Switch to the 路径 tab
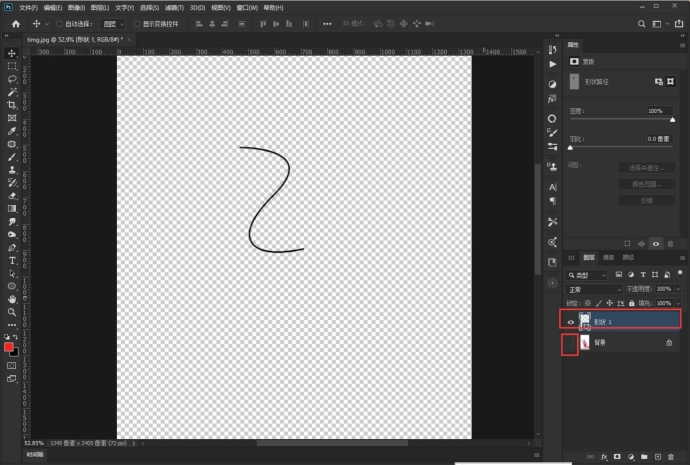Viewport: 690px width, 465px height. pyautogui.click(x=628, y=257)
